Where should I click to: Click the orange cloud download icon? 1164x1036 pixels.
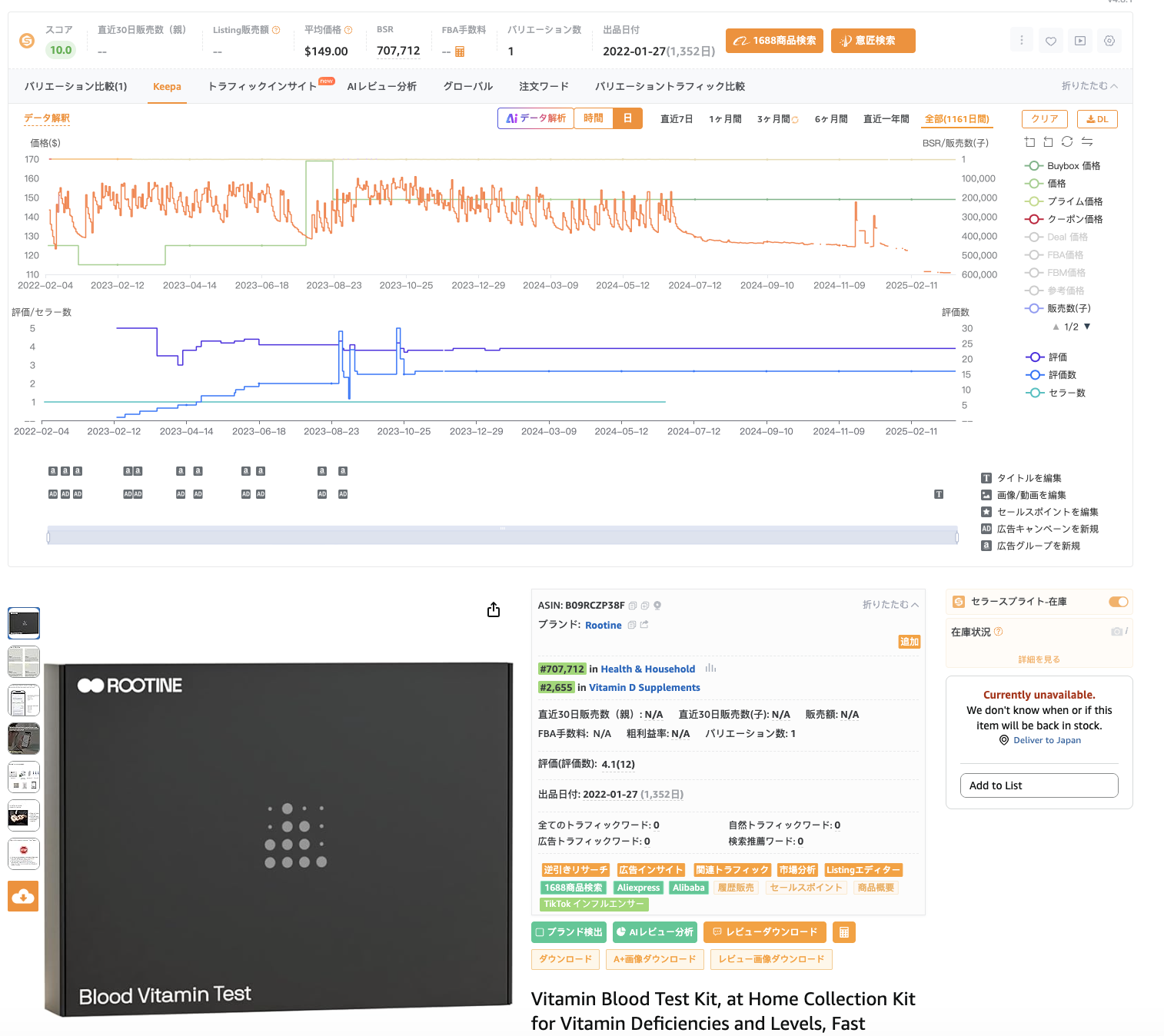(23, 896)
